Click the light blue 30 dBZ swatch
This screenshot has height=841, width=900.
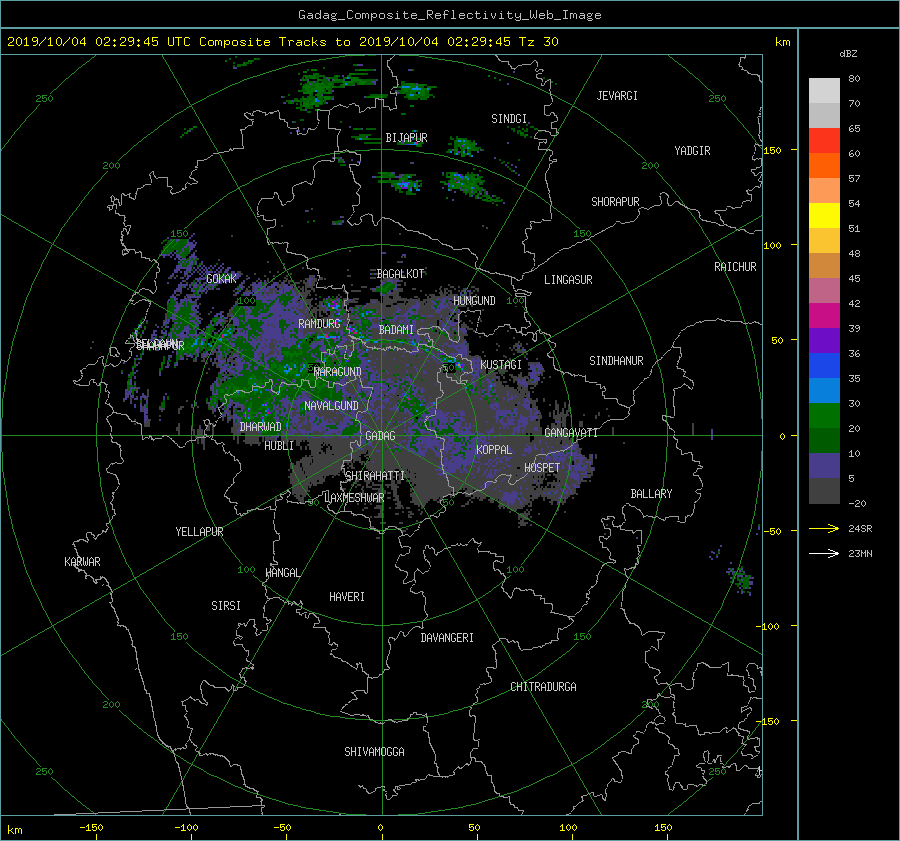(x=824, y=391)
